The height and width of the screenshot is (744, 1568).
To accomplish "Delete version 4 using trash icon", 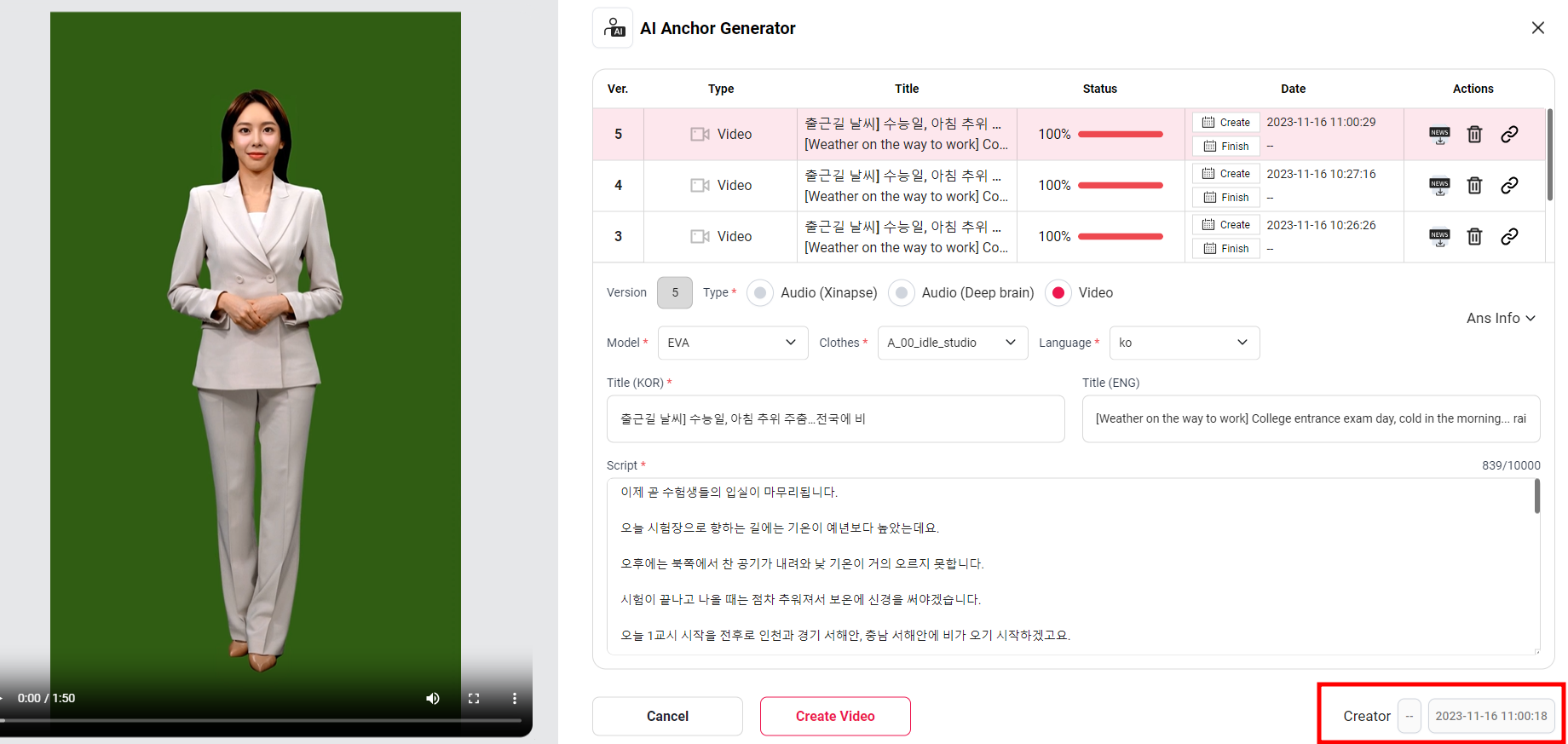I will coord(1474,186).
